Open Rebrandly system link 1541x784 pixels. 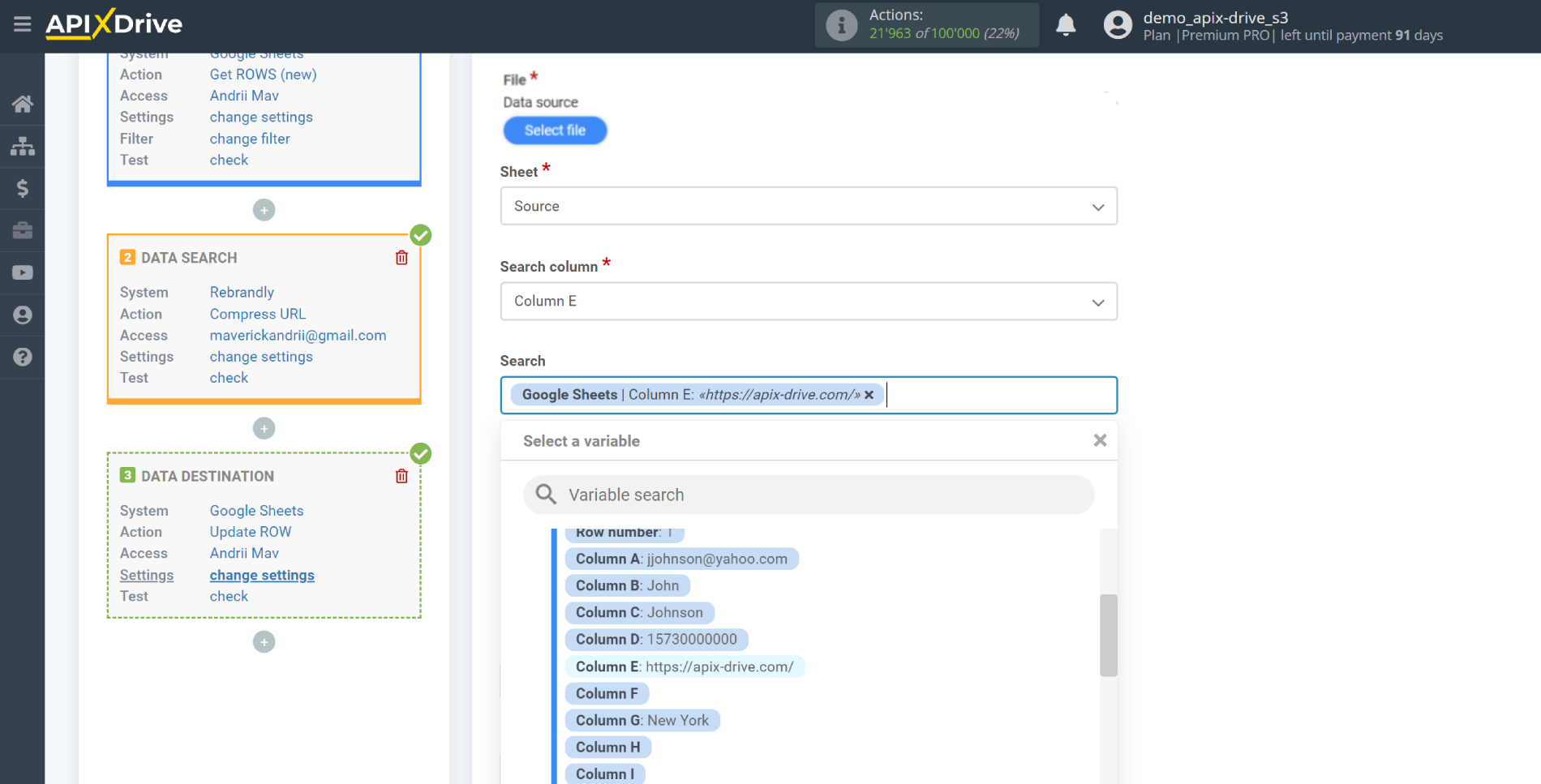242,292
